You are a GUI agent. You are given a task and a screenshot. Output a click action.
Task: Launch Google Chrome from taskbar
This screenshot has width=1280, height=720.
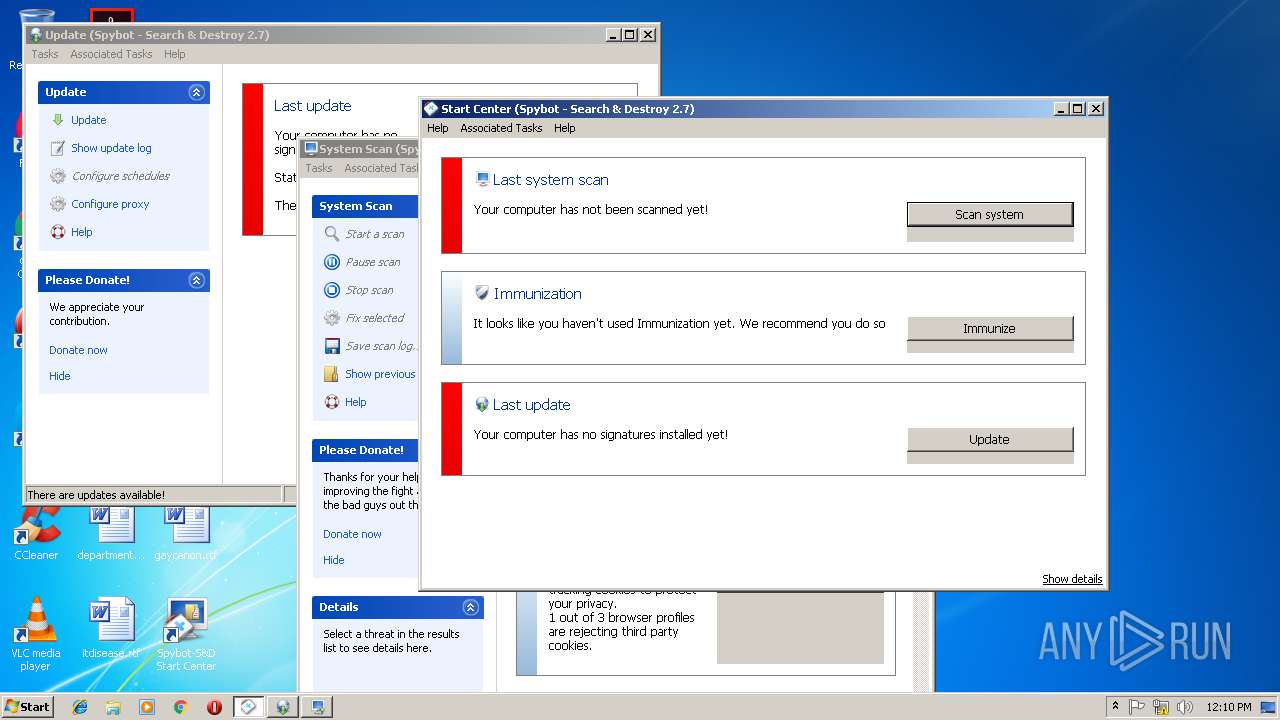[x=180, y=707]
